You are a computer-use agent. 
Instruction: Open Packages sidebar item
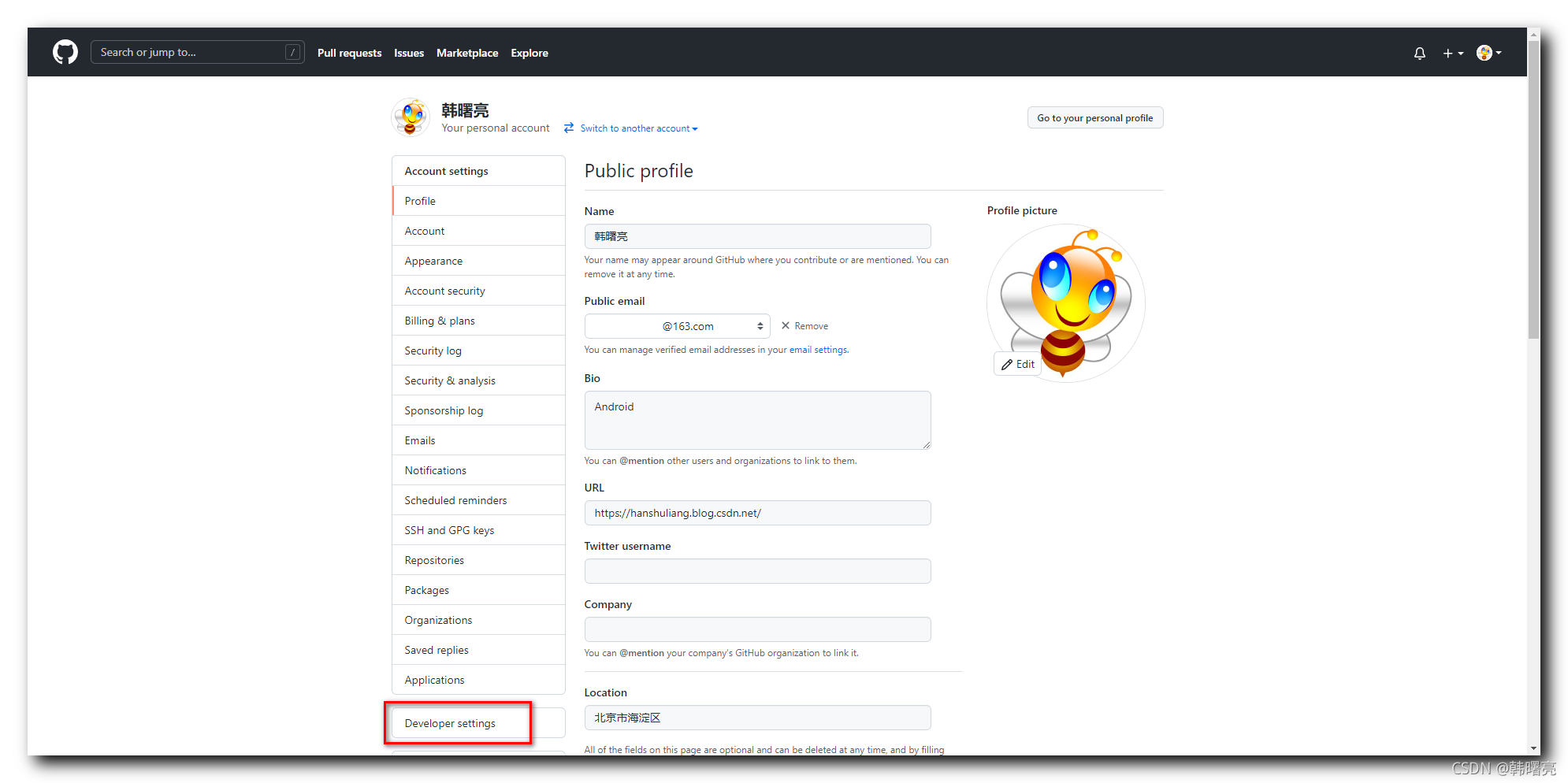[478, 590]
